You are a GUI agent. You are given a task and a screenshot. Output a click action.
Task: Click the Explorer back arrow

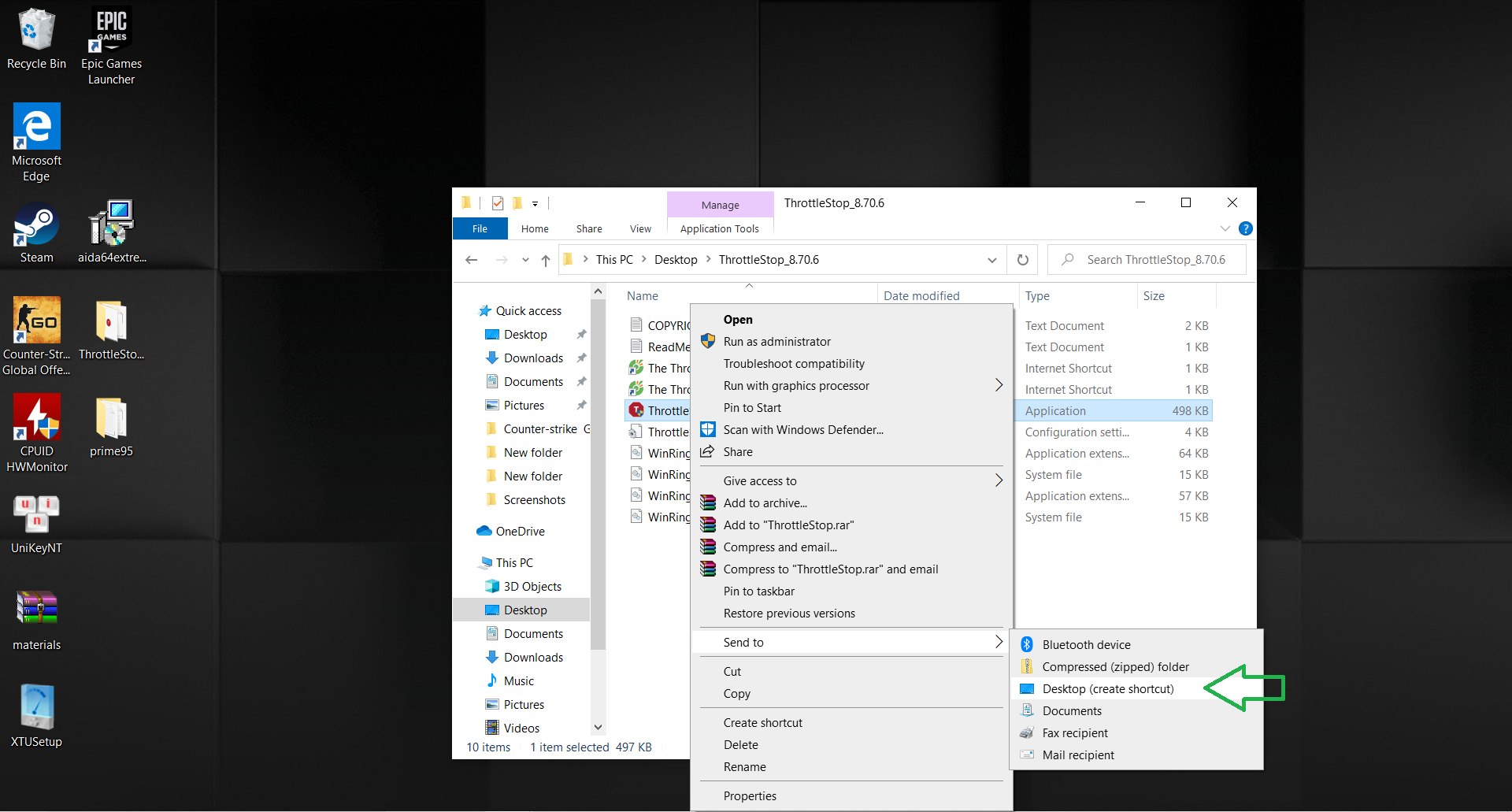tap(471, 260)
